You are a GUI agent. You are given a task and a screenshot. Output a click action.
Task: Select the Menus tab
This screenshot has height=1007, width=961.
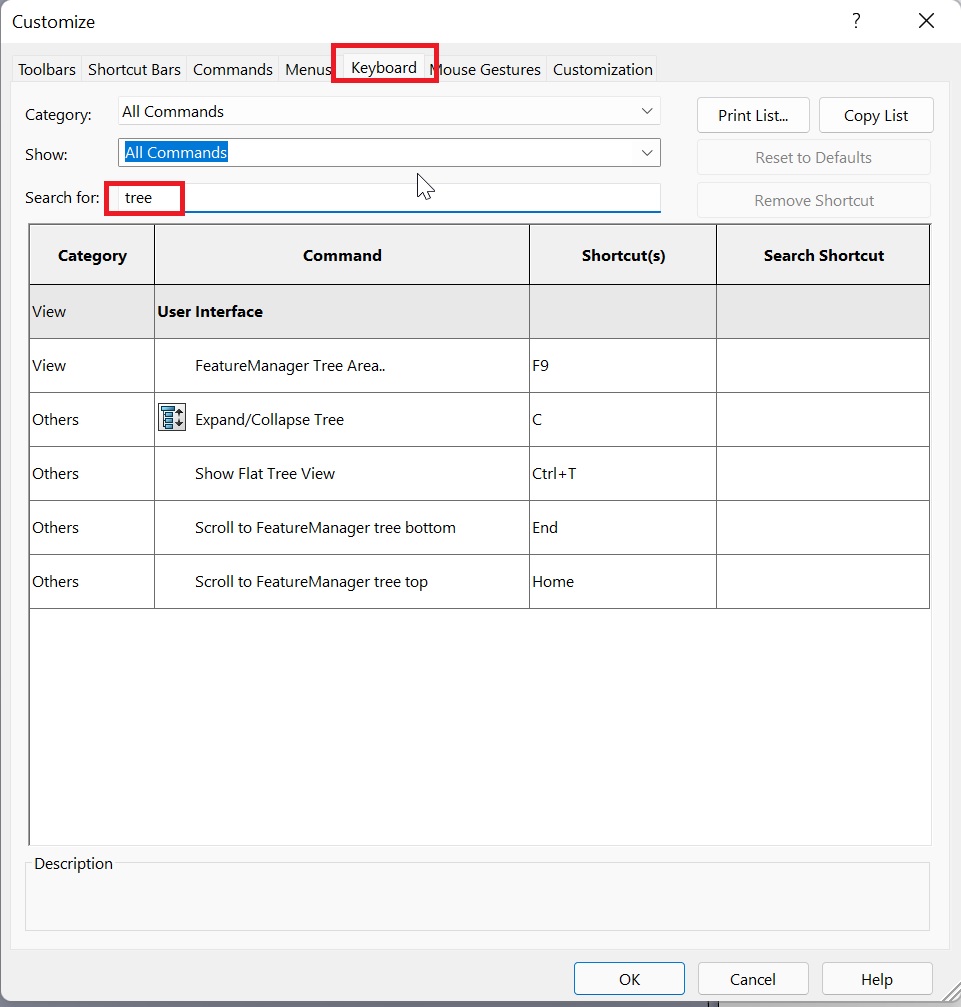point(308,69)
